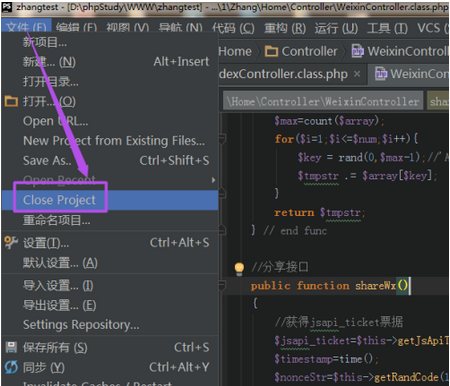
Task: Choose 新建... (N) menu entry
Action: click(110, 62)
